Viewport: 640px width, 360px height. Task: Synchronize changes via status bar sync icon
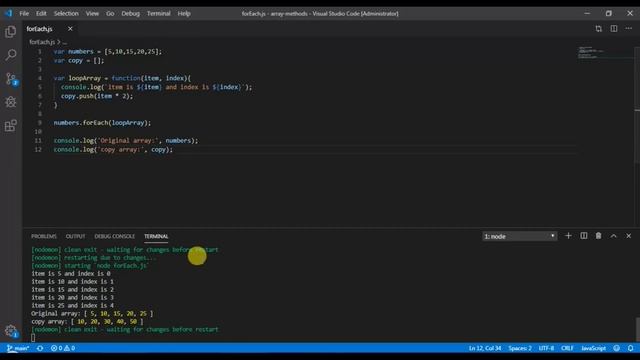coord(40,348)
